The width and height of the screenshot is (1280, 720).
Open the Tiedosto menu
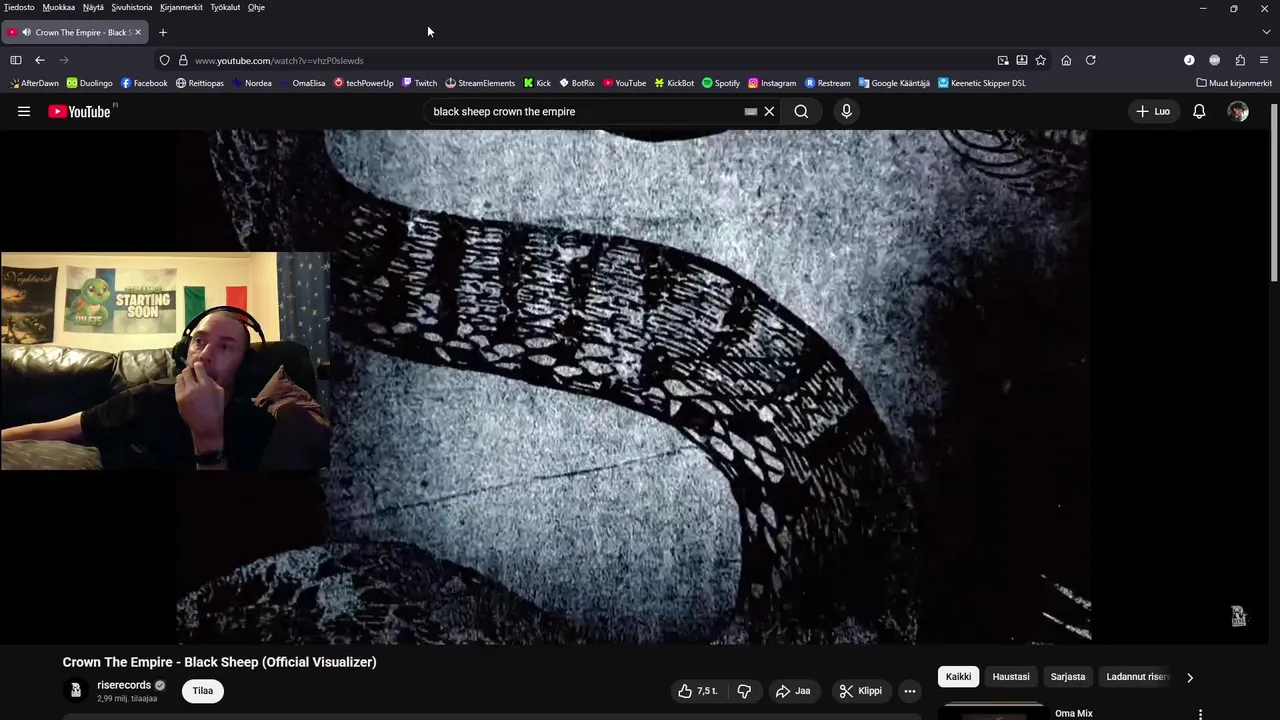click(19, 7)
